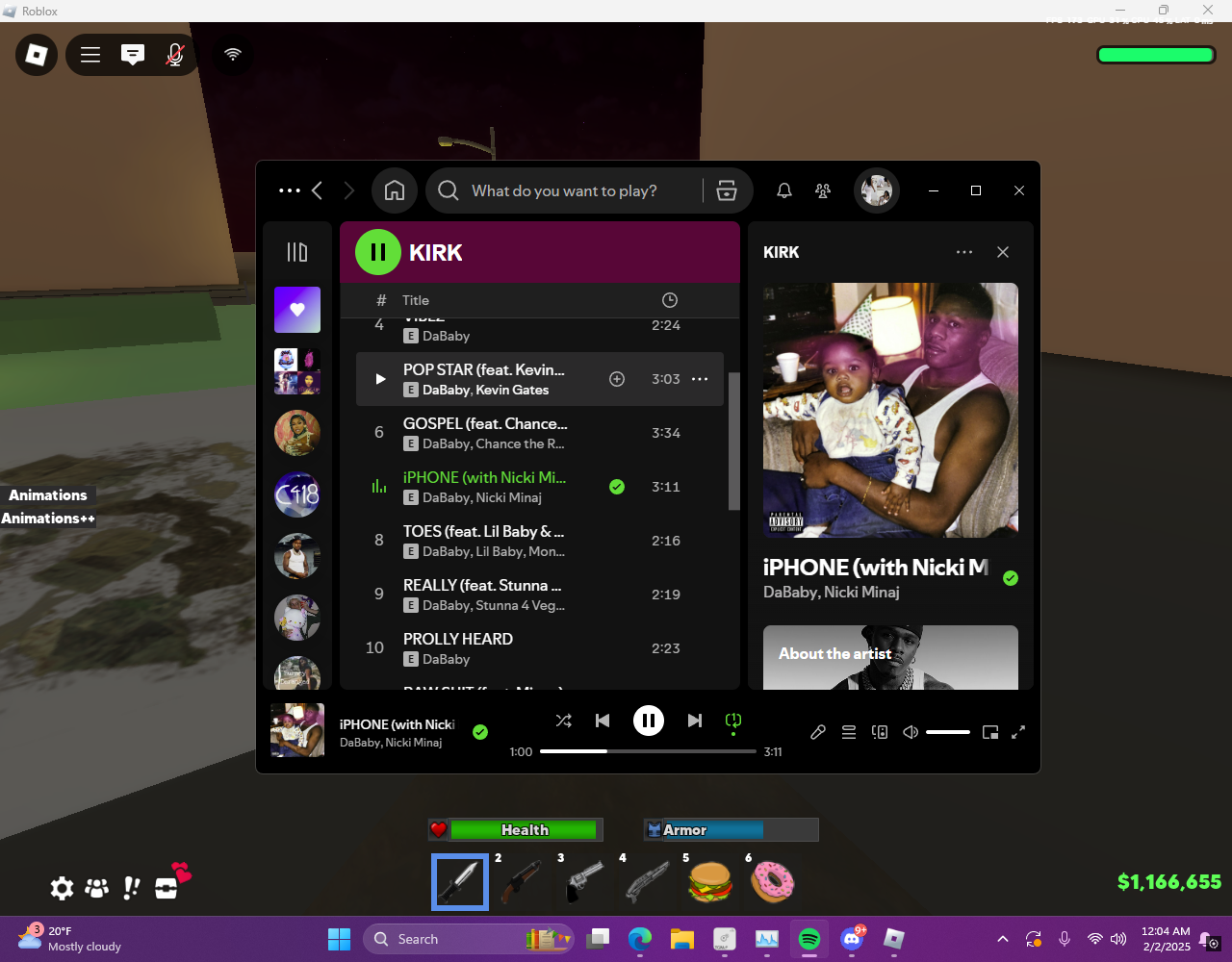Image resolution: width=1232 pixels, height=962 pixels.
Task: Enable shuffle playback
Action: 564,721
